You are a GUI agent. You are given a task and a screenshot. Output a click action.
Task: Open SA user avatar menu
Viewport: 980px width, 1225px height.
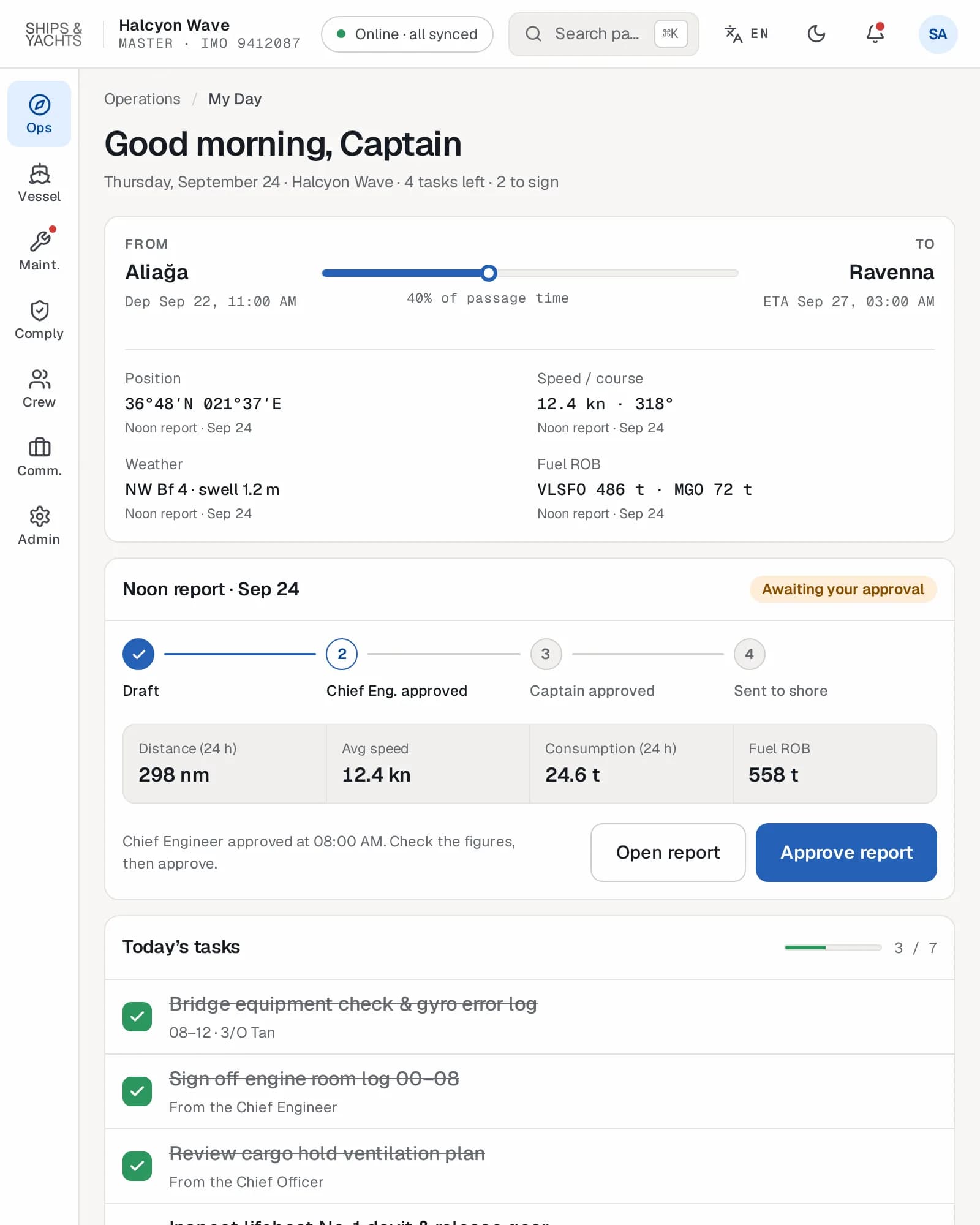(938, 34)
